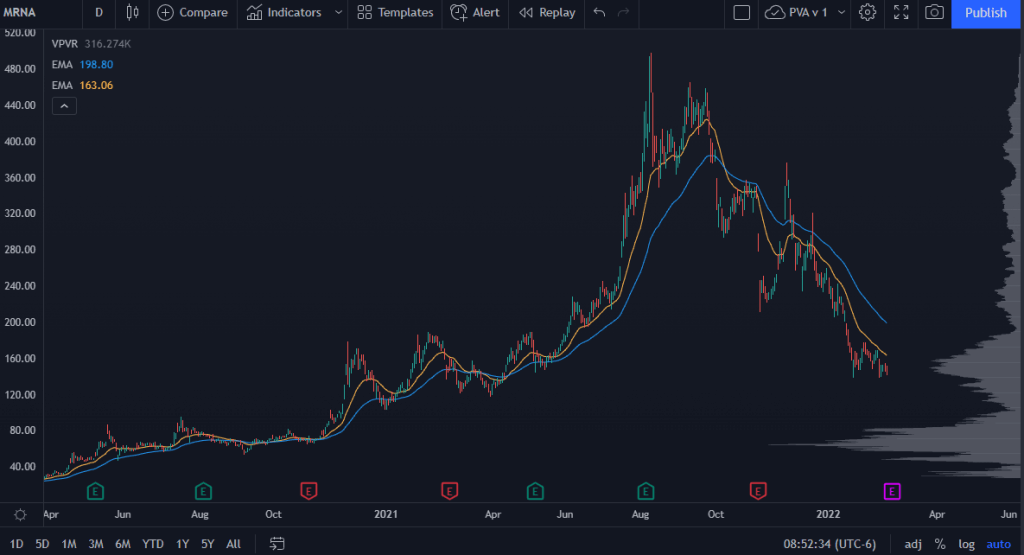Click the green earnings marker near May 2020

click(95, 491)
